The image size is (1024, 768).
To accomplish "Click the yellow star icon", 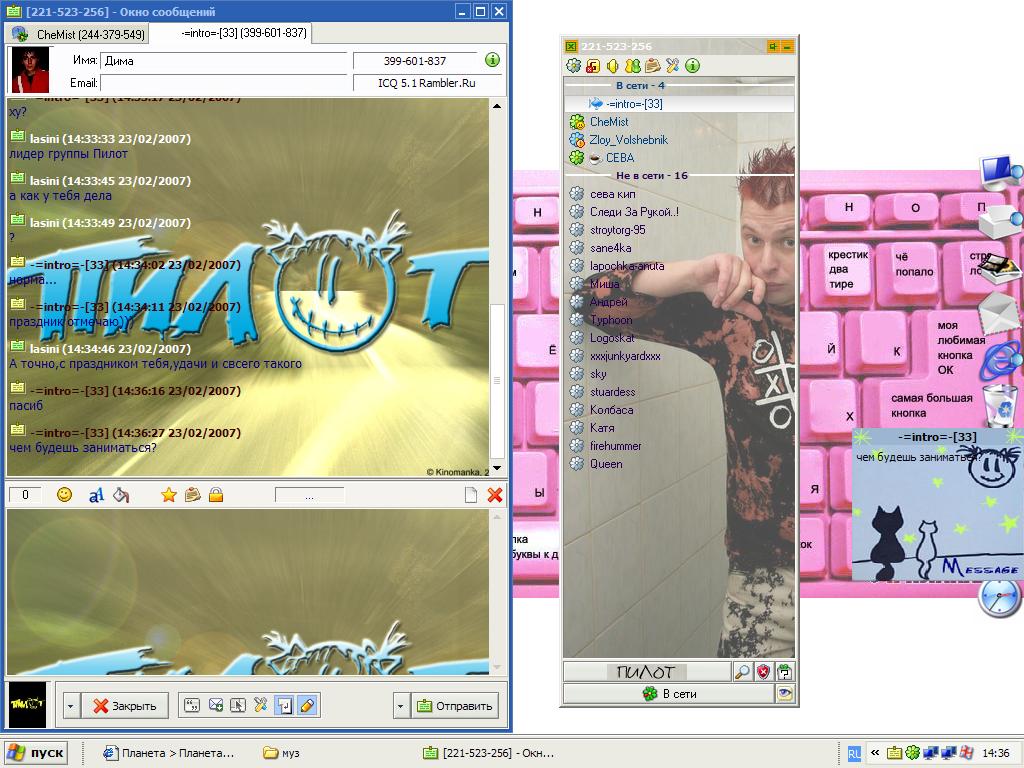I will [169, 495].
